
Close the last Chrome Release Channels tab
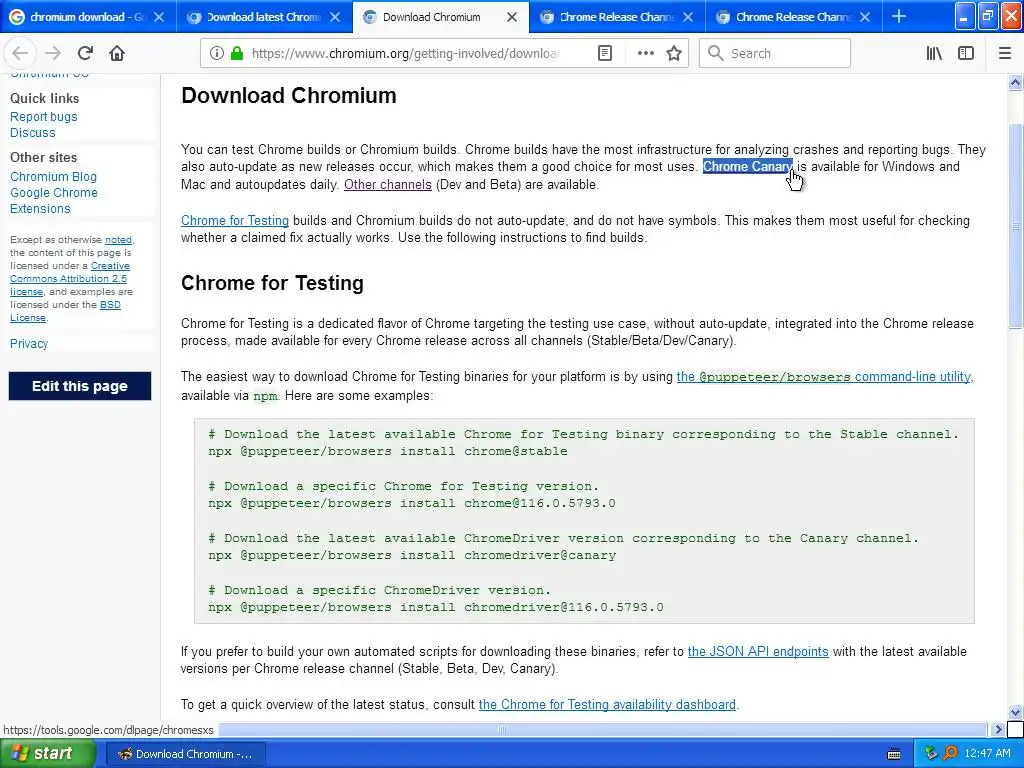pyautogui.click(x=865, y=17)
